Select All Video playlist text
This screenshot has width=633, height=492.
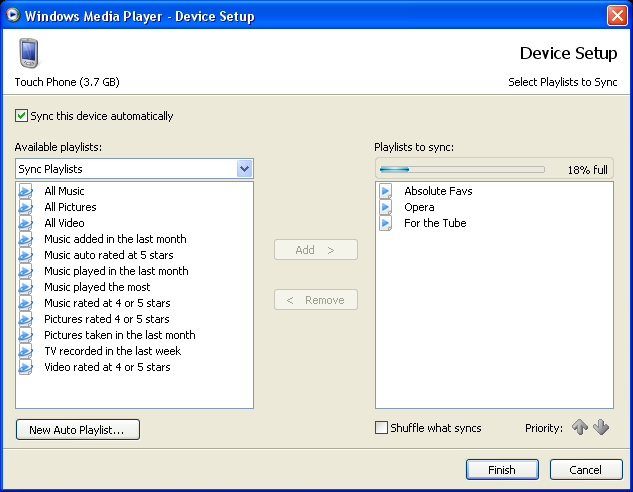[64, 223]
